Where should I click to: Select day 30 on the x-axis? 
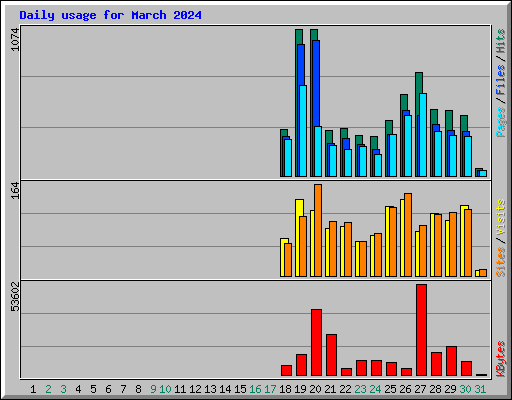[465, 389]
